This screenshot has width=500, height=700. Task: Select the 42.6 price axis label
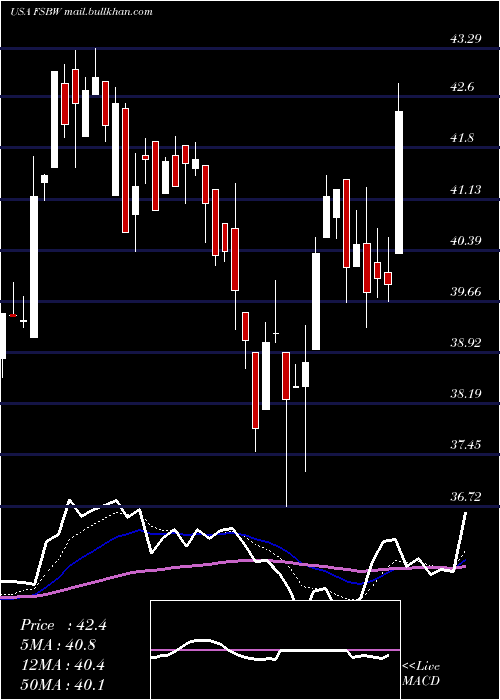tap(462, 87)
